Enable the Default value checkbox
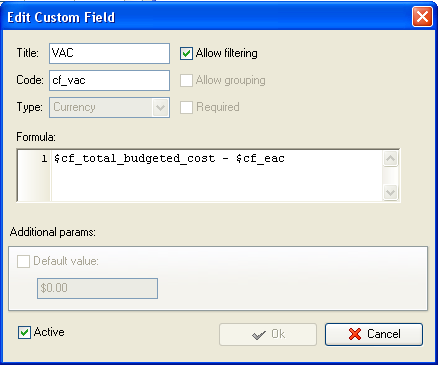Image resolution: width=438 pixels, height=365 pixels. (23, 261)
